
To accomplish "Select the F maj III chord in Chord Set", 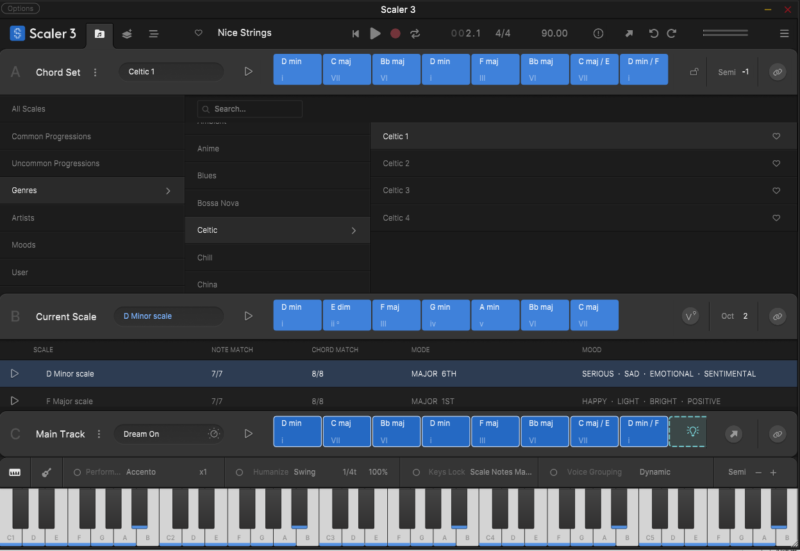I will [495, 69].
